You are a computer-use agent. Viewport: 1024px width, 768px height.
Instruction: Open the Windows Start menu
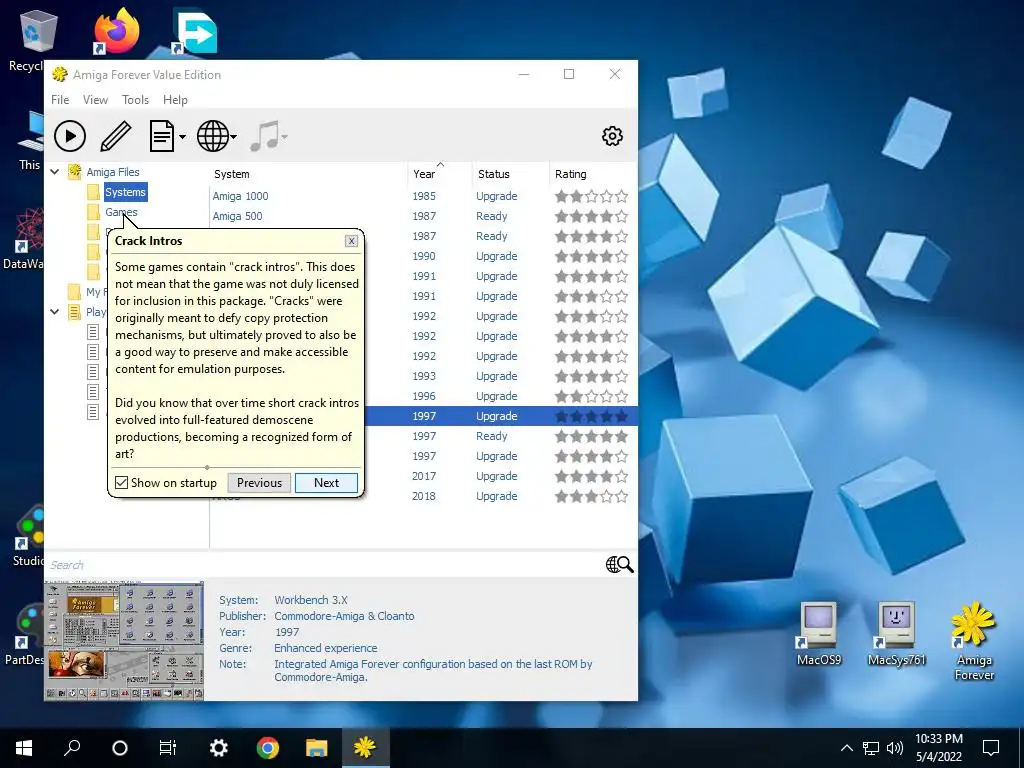pyautogui.click(x=24, y=748)
